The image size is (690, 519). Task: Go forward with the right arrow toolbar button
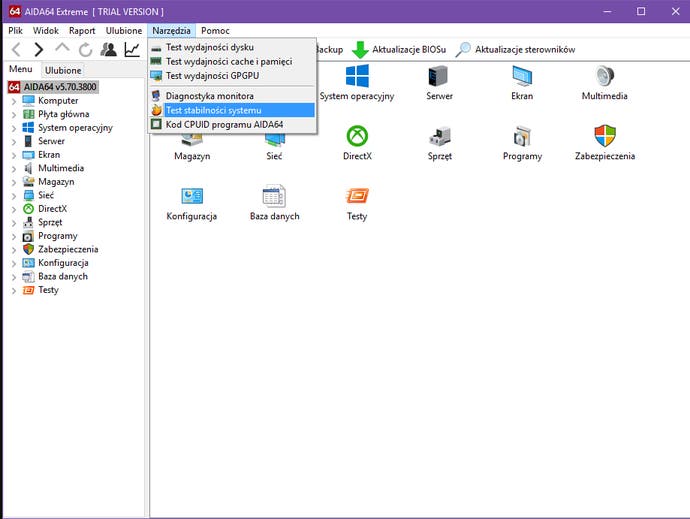pyautogui.click(x=39, y=49)
